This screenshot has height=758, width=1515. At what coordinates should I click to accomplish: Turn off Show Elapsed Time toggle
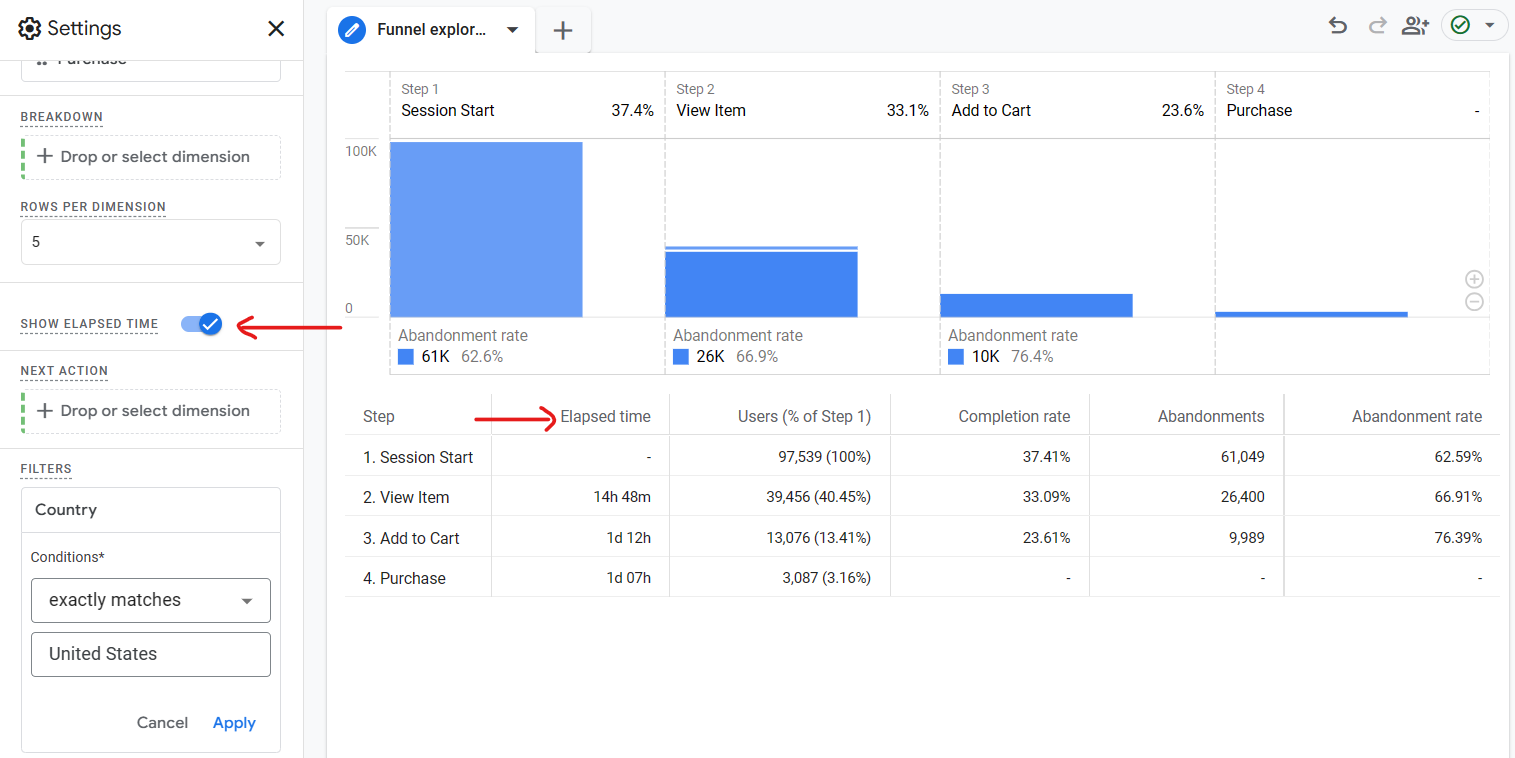[x=202, y=323]
